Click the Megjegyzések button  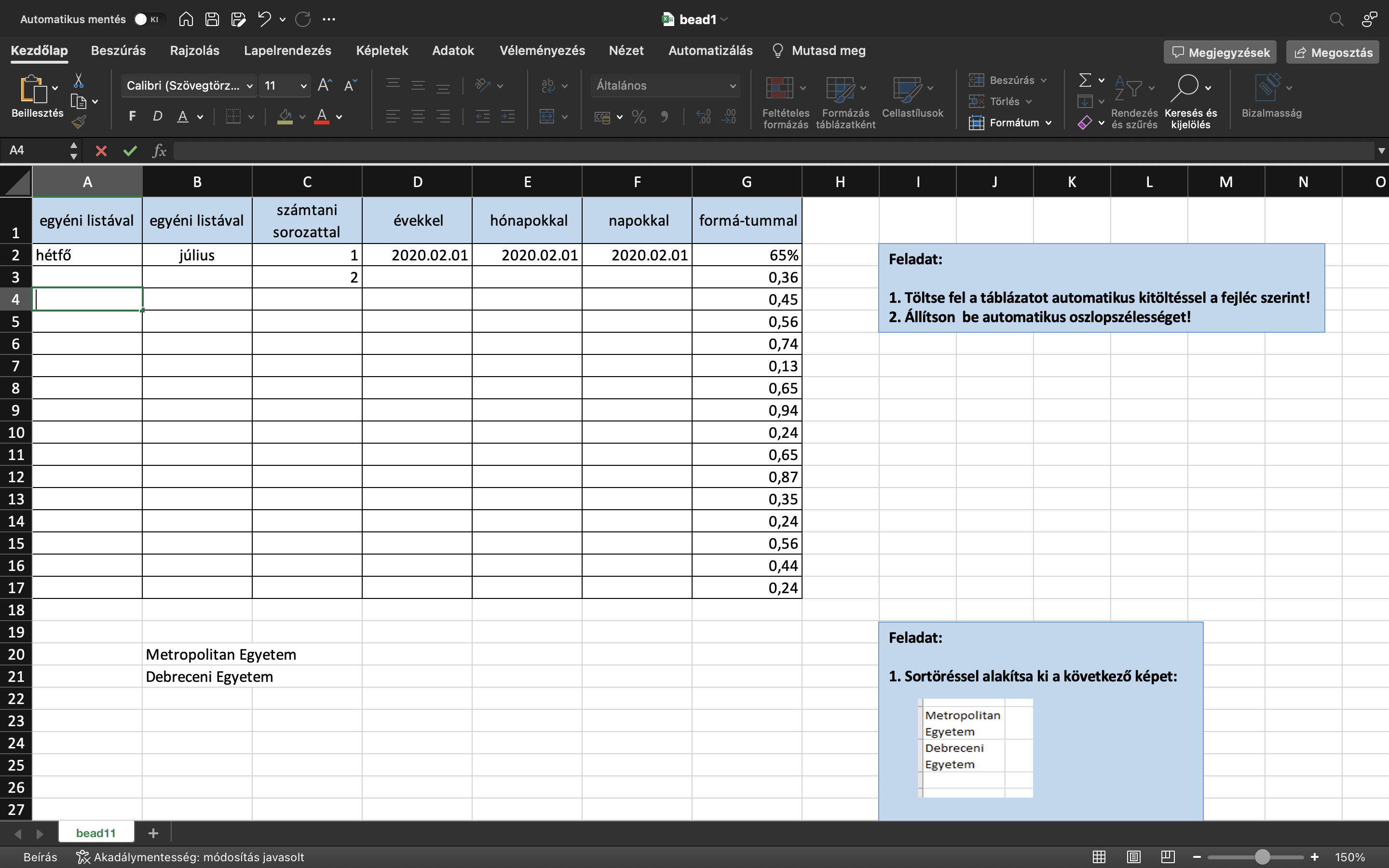[x=1220, y=52]
